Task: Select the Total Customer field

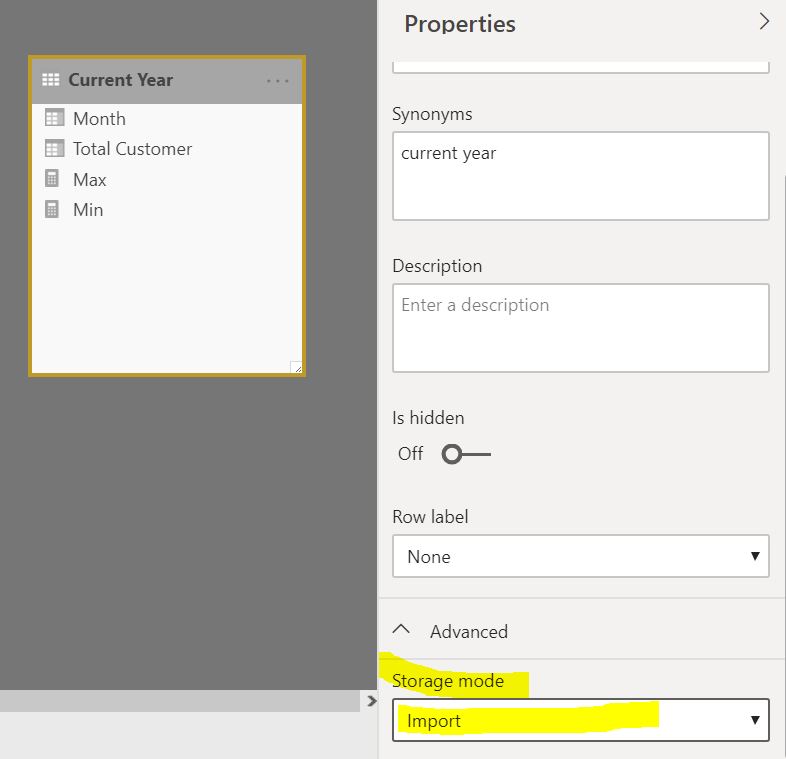Action: point(132,149)
